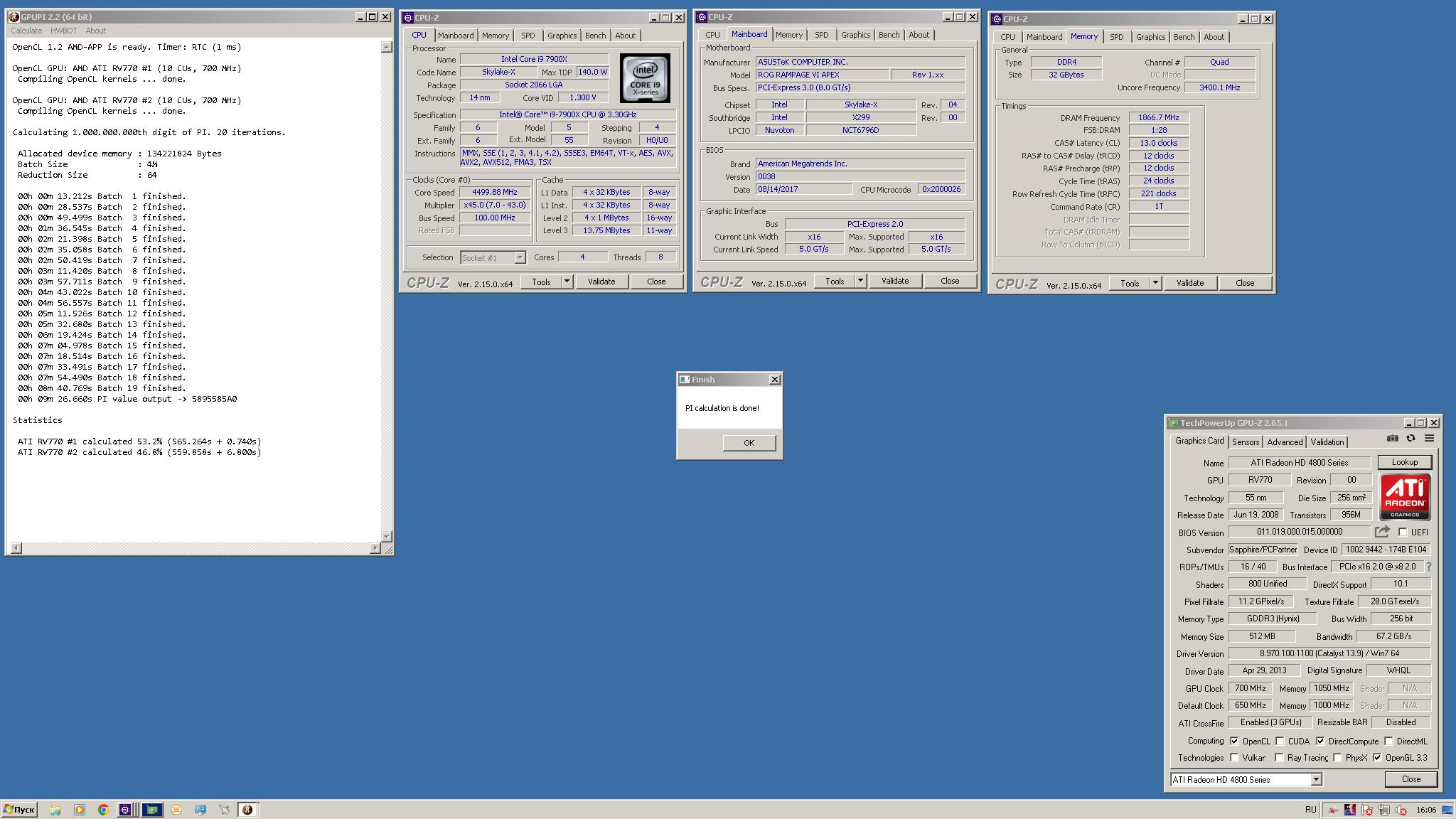Click Validate in CPU-Z CPU window
The image size is (1456, 819).
click(x=601, y=282)
